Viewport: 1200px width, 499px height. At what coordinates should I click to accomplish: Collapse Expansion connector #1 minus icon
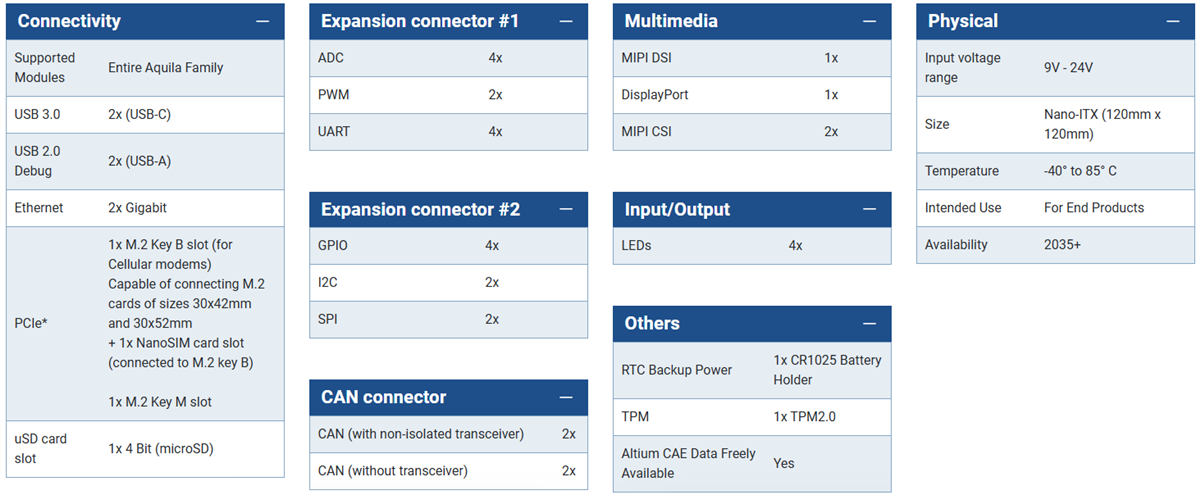coord(566,21)
